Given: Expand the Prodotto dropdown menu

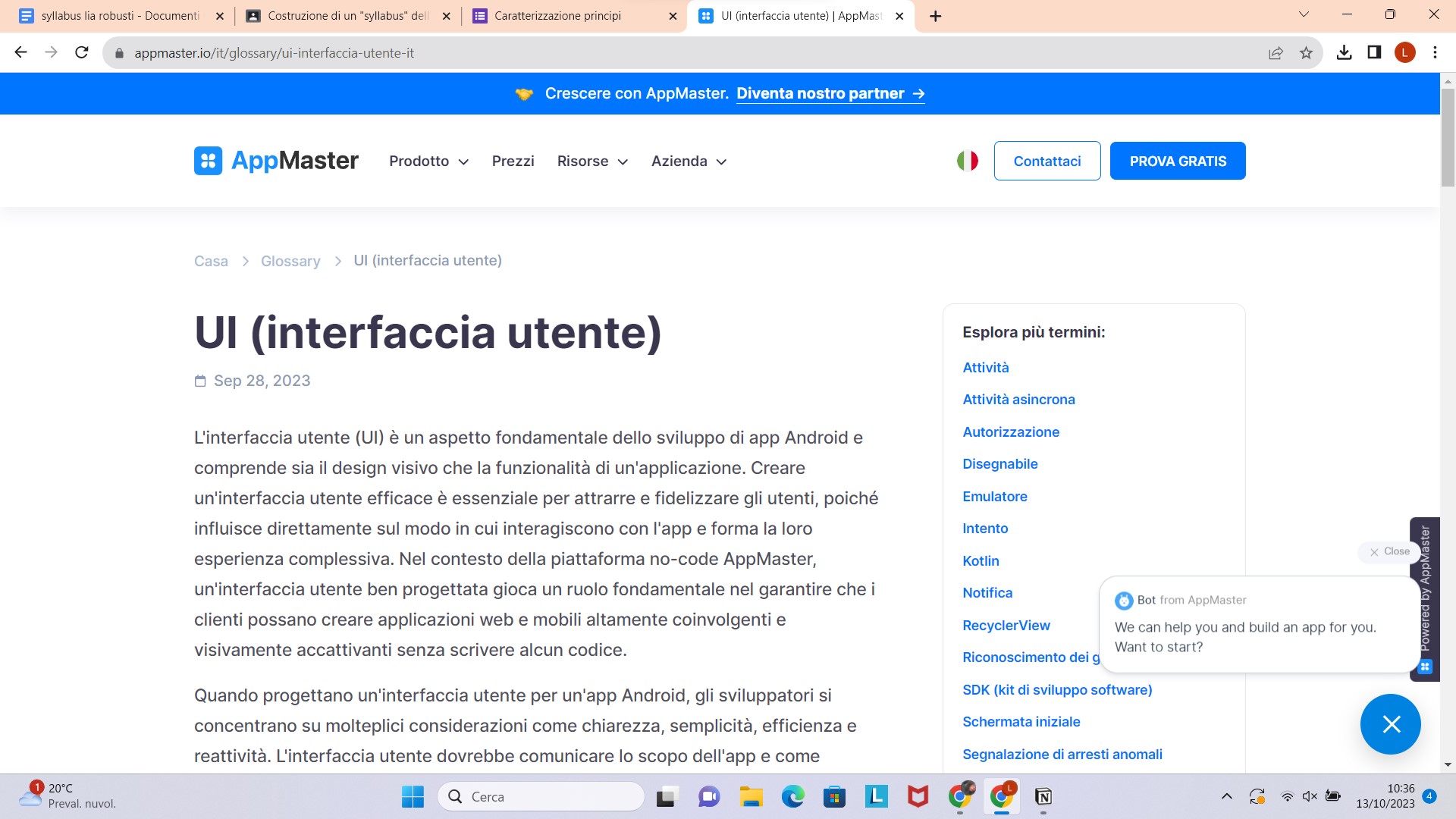Looking at the screenshot, I should 428,161.
